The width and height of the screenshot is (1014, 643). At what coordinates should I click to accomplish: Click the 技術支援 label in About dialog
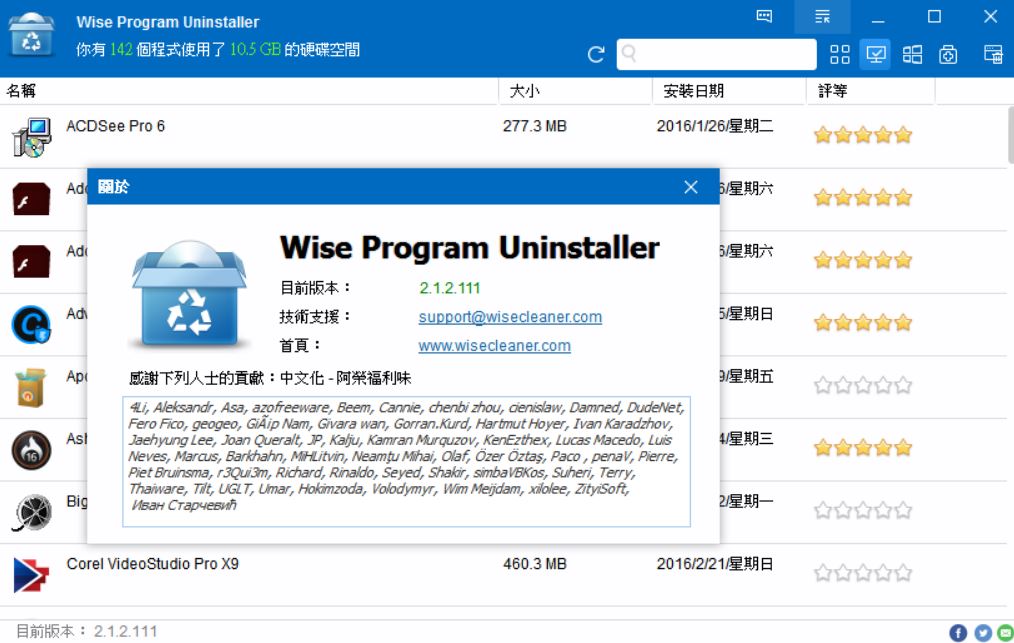click(x=314, y=317)
